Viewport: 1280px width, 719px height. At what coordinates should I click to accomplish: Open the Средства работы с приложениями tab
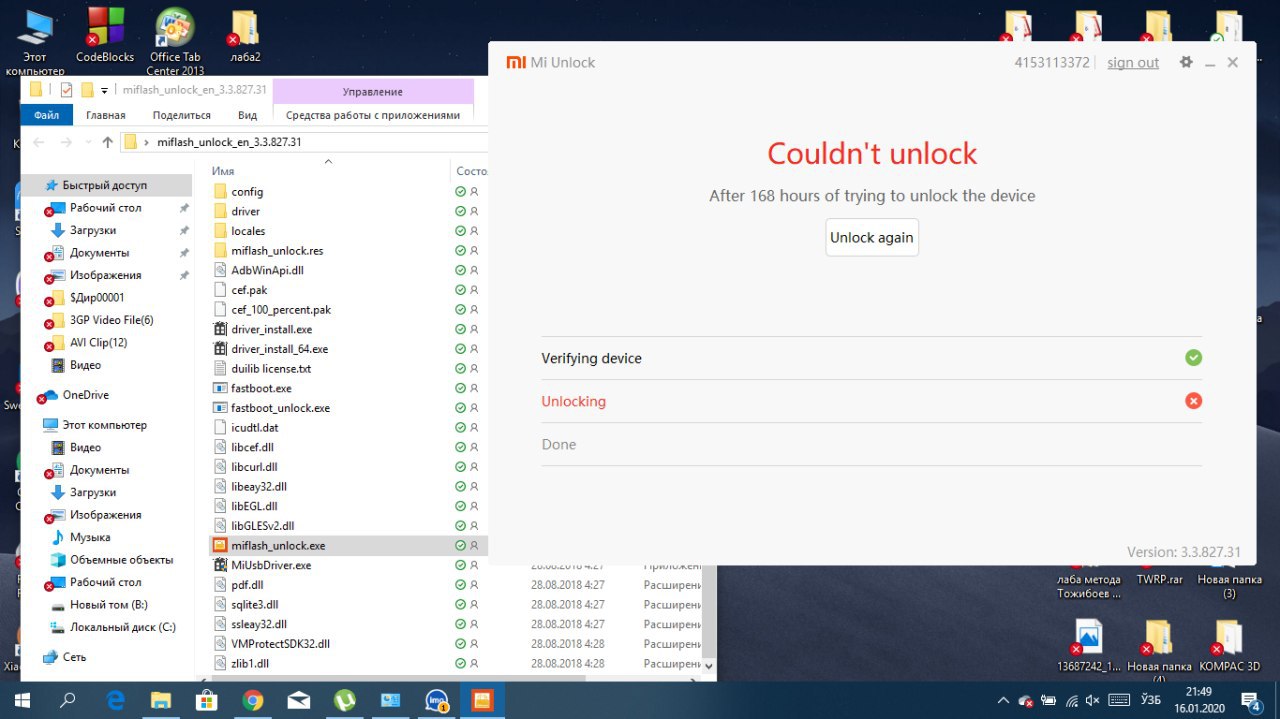click(x=373, y=115)
